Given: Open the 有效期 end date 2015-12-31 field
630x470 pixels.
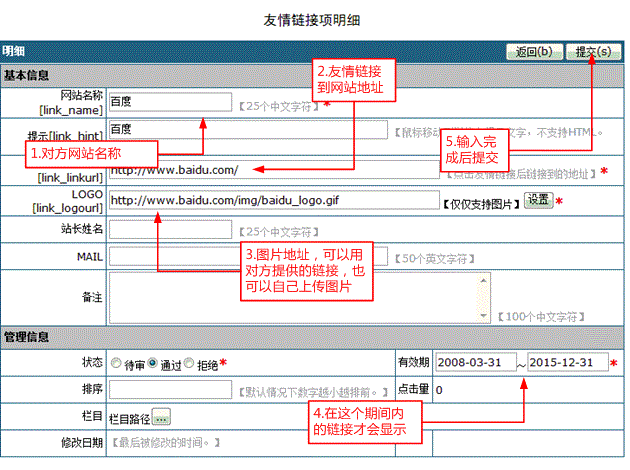Looking at the screenshot, I should coord(568,362).
